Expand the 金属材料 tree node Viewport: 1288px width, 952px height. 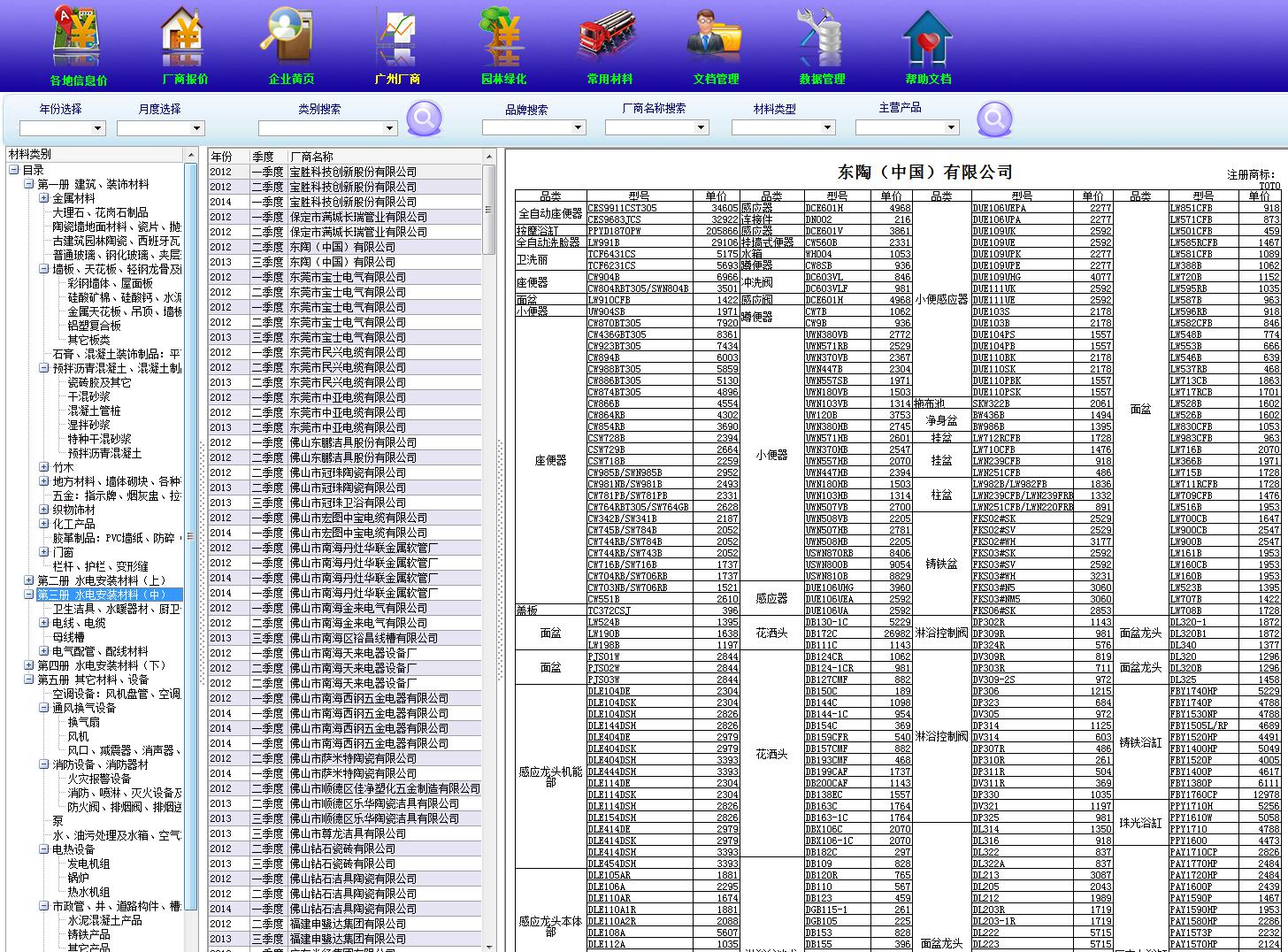44,198
